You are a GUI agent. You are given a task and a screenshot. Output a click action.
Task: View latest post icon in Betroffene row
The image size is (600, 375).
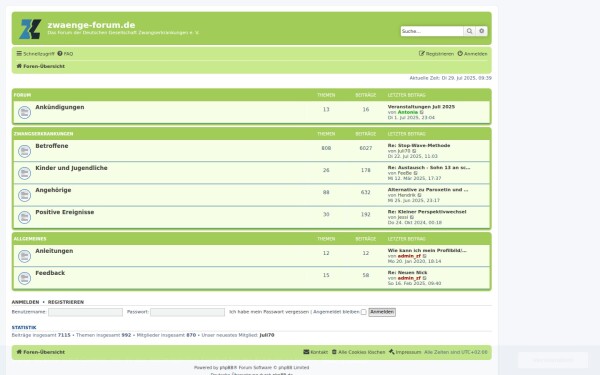pyautogui.click(x=414, y=151)
